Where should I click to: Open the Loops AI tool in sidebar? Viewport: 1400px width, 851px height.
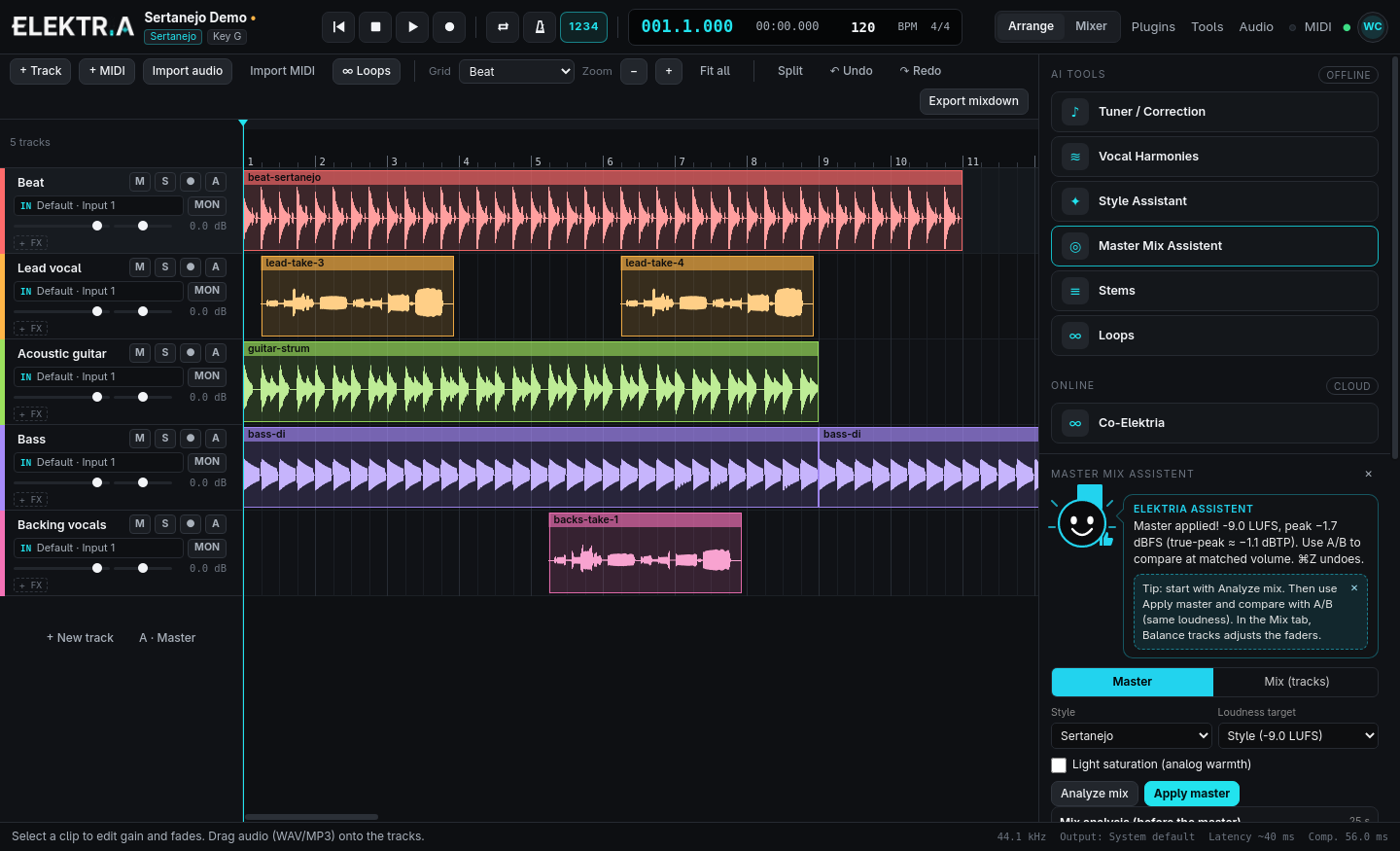(x=1214, y=336)
